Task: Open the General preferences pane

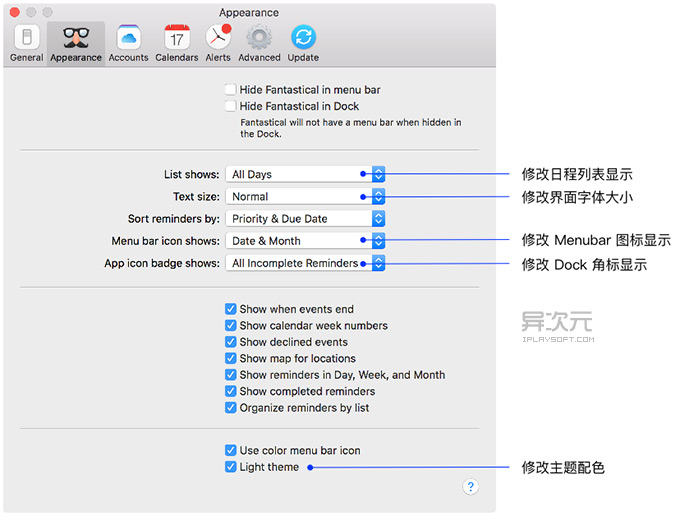Action: pyautogui.click(x=26, y=42)
